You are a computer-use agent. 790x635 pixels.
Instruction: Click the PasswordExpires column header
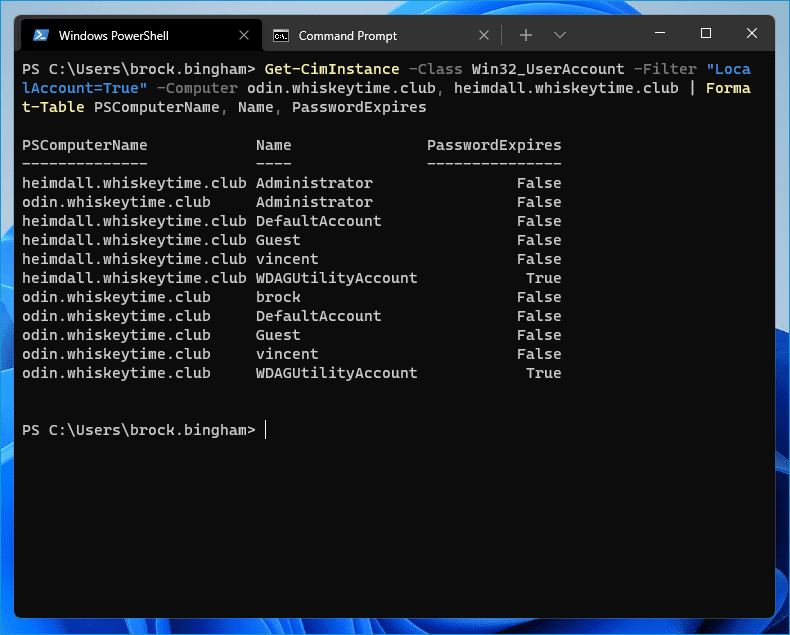(x=494, y=145)
